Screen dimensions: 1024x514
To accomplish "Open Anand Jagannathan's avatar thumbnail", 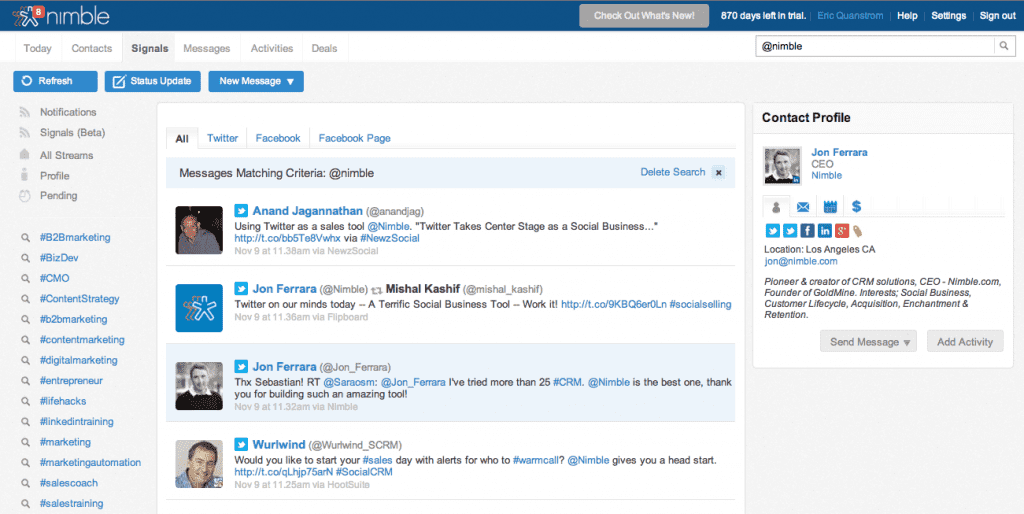I will [x=199, y=230].
